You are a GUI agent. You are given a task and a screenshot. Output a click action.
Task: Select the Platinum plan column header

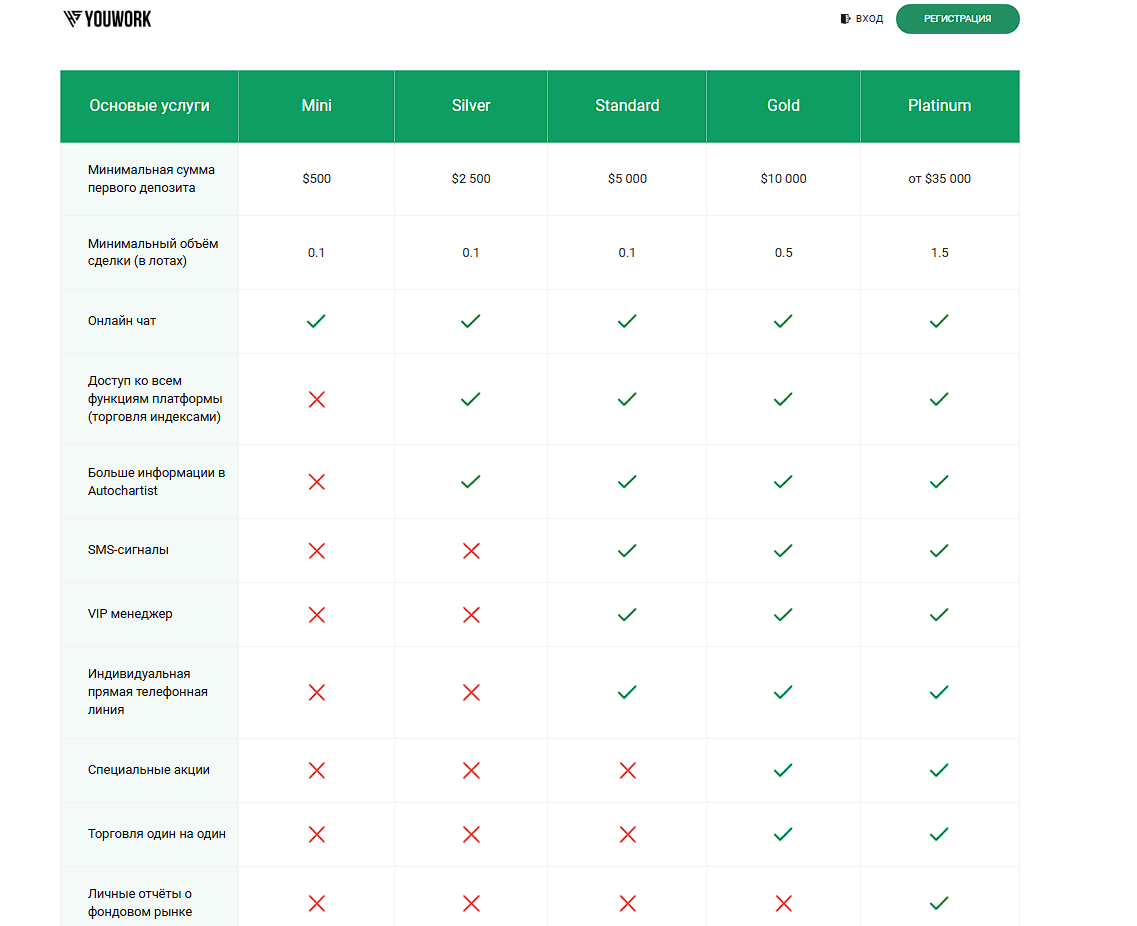coord(939,106)
